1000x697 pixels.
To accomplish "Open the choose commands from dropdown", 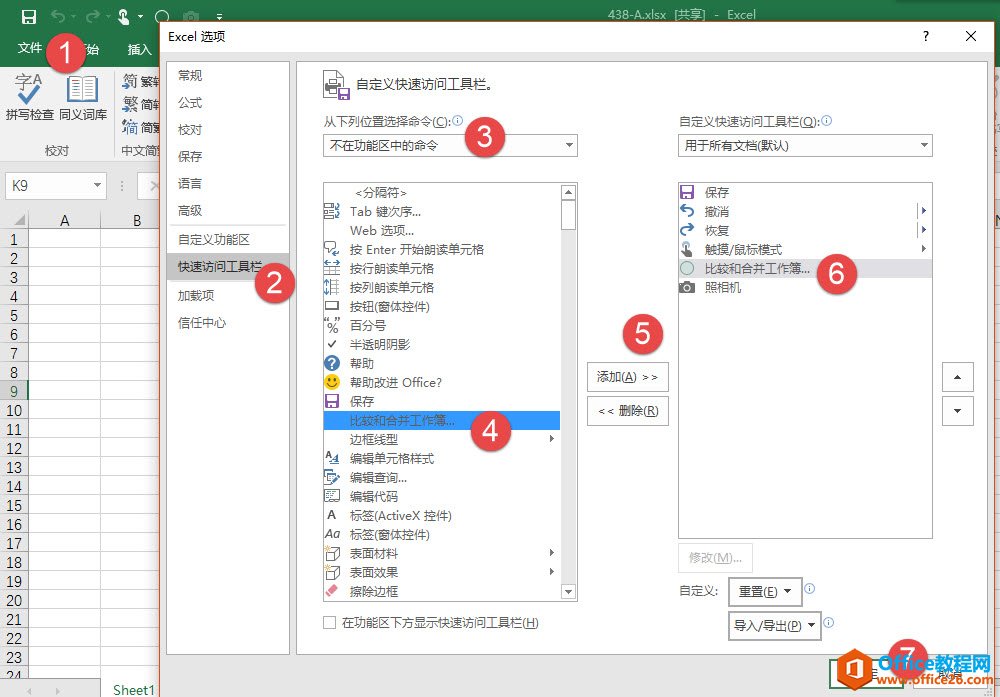I will pyautogui.click(x=450, y=145).
